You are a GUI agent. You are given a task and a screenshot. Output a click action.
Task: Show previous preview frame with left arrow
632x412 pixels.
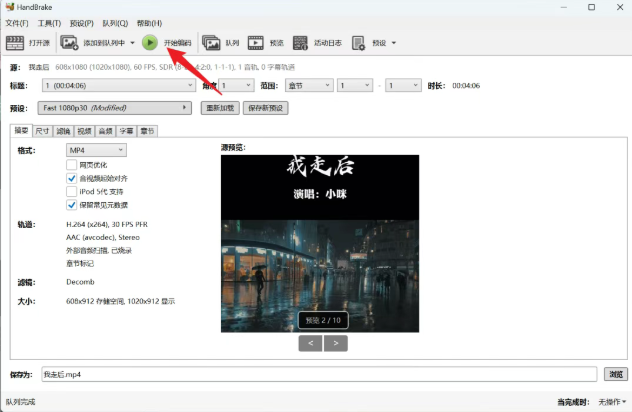[x=310, y=343]
